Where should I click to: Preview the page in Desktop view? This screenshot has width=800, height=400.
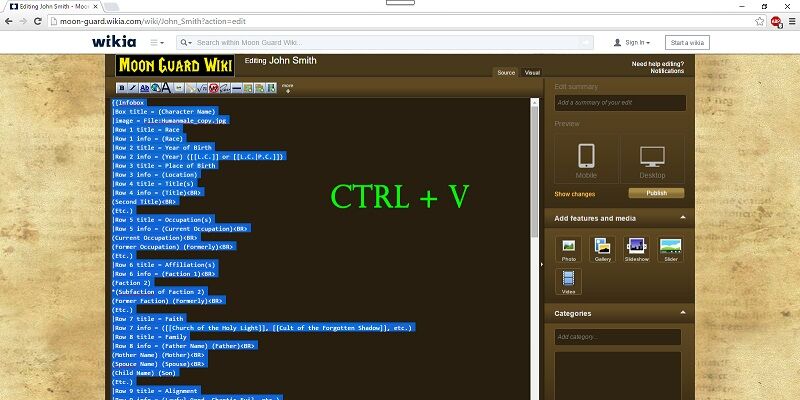point(652,159)
